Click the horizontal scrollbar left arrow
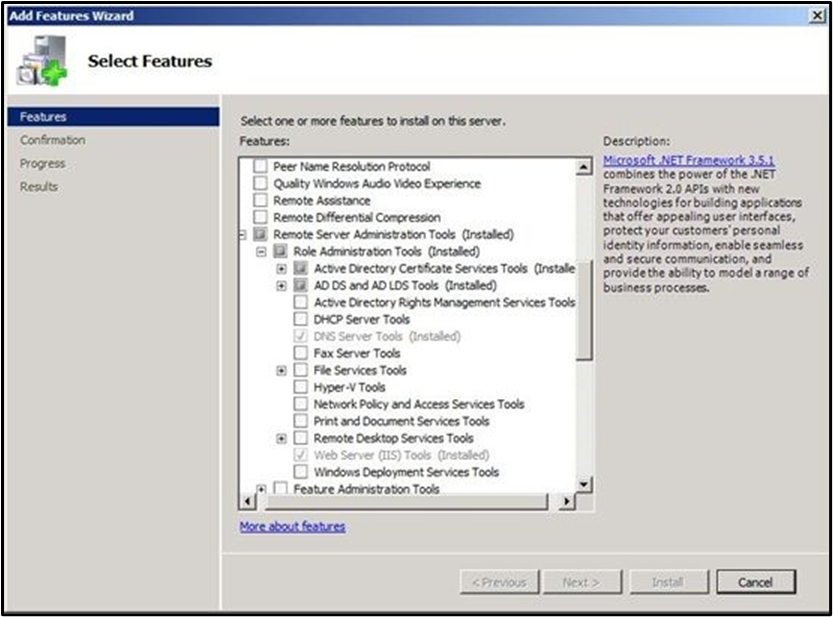 point(246,501)
